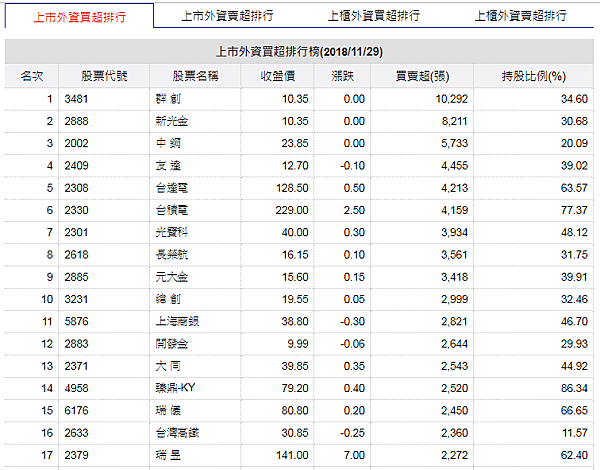
Task: Click stock name 新光金
Action: pos(172,121)
